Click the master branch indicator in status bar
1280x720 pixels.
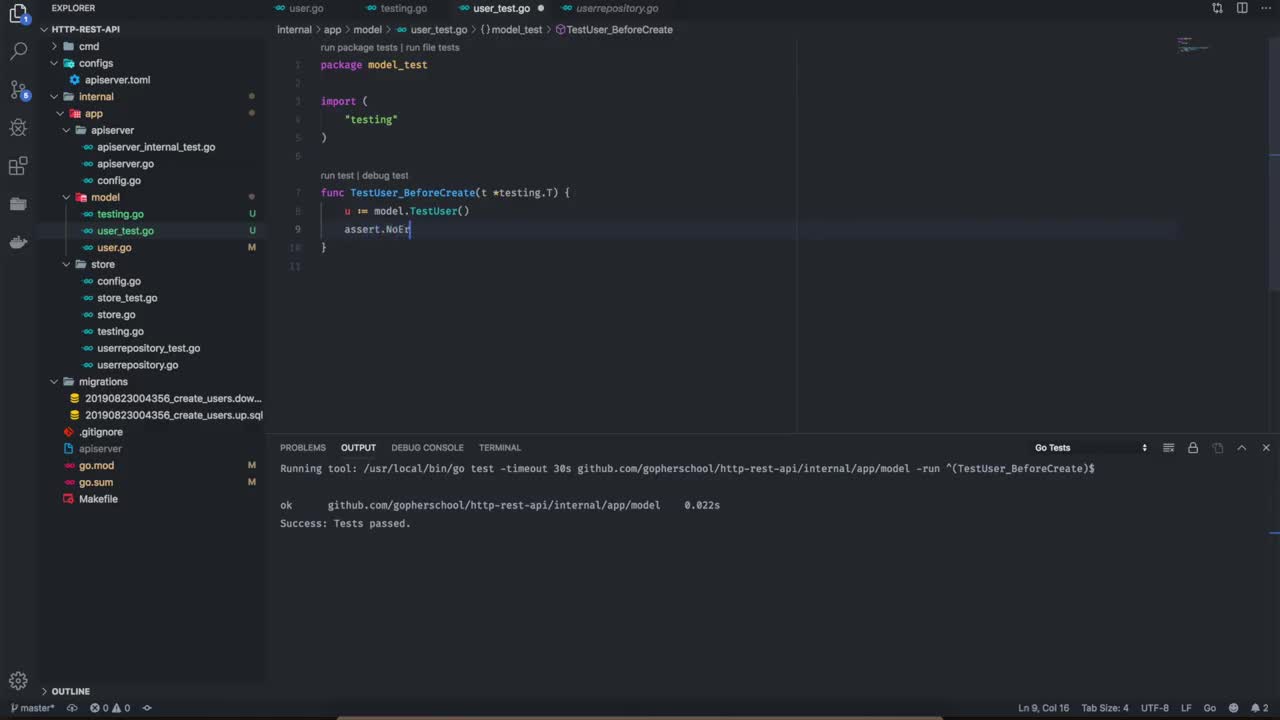[33, 708]
